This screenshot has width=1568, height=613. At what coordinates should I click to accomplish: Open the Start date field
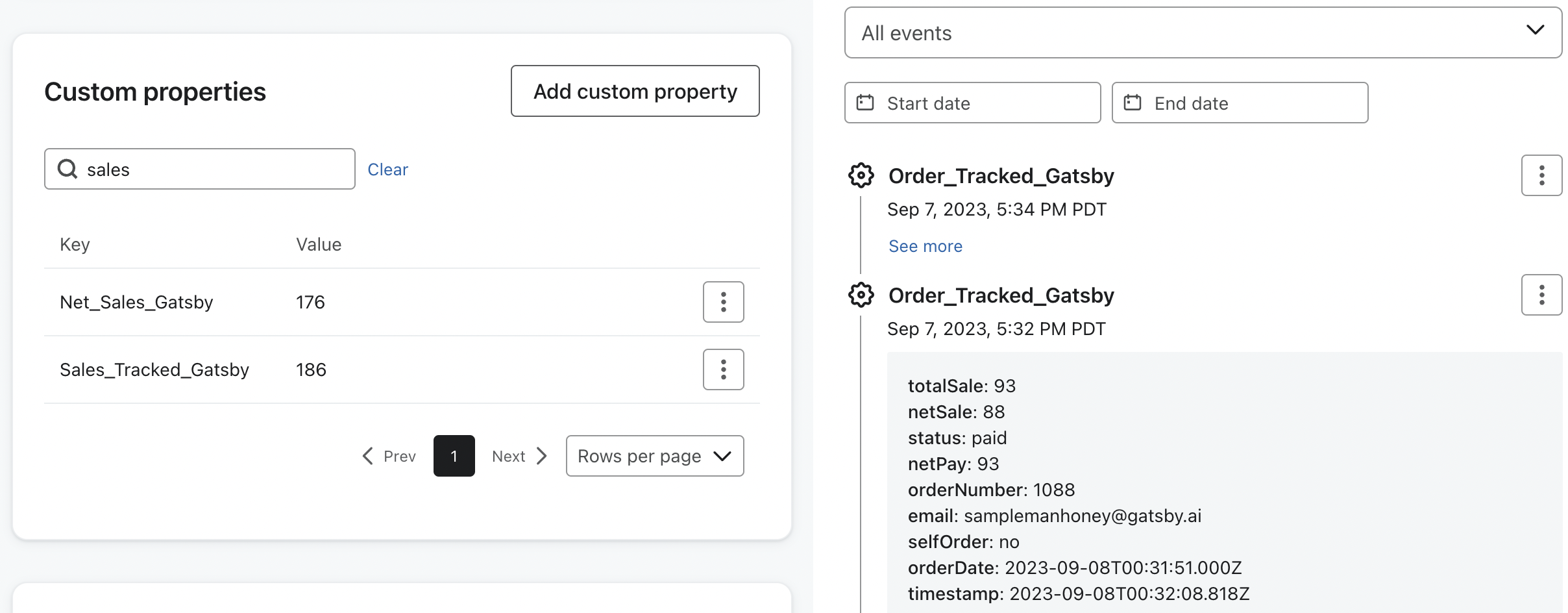pos(972,103)
